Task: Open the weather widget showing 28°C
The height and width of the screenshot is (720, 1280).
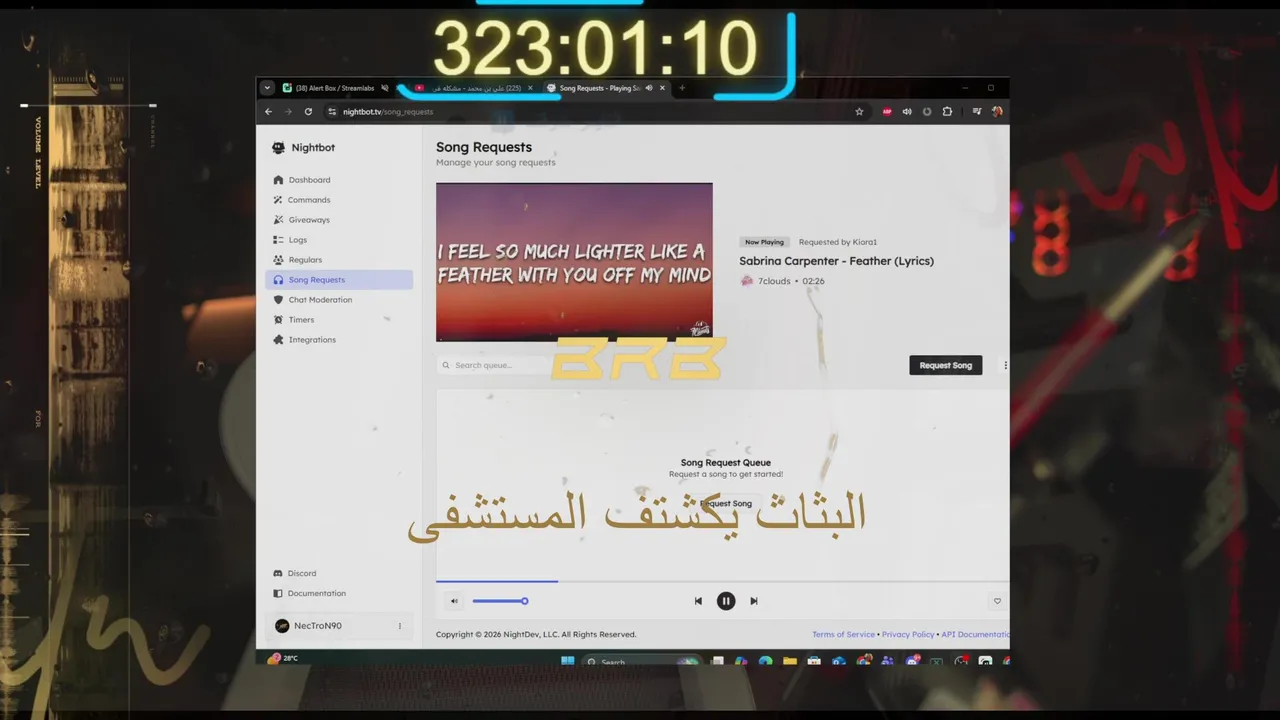Action: [283, 658]
